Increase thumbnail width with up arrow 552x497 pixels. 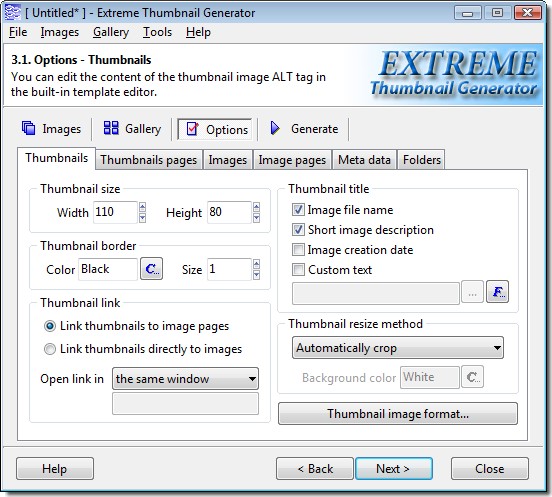click(x=143, y=207)
